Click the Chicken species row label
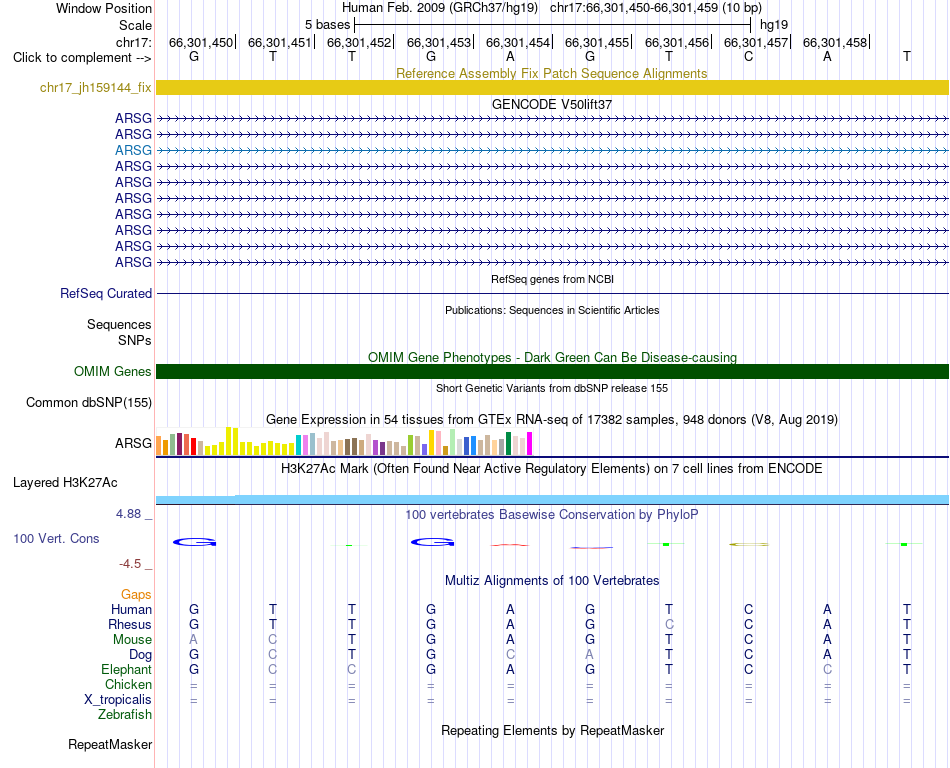 pos(128,684)
